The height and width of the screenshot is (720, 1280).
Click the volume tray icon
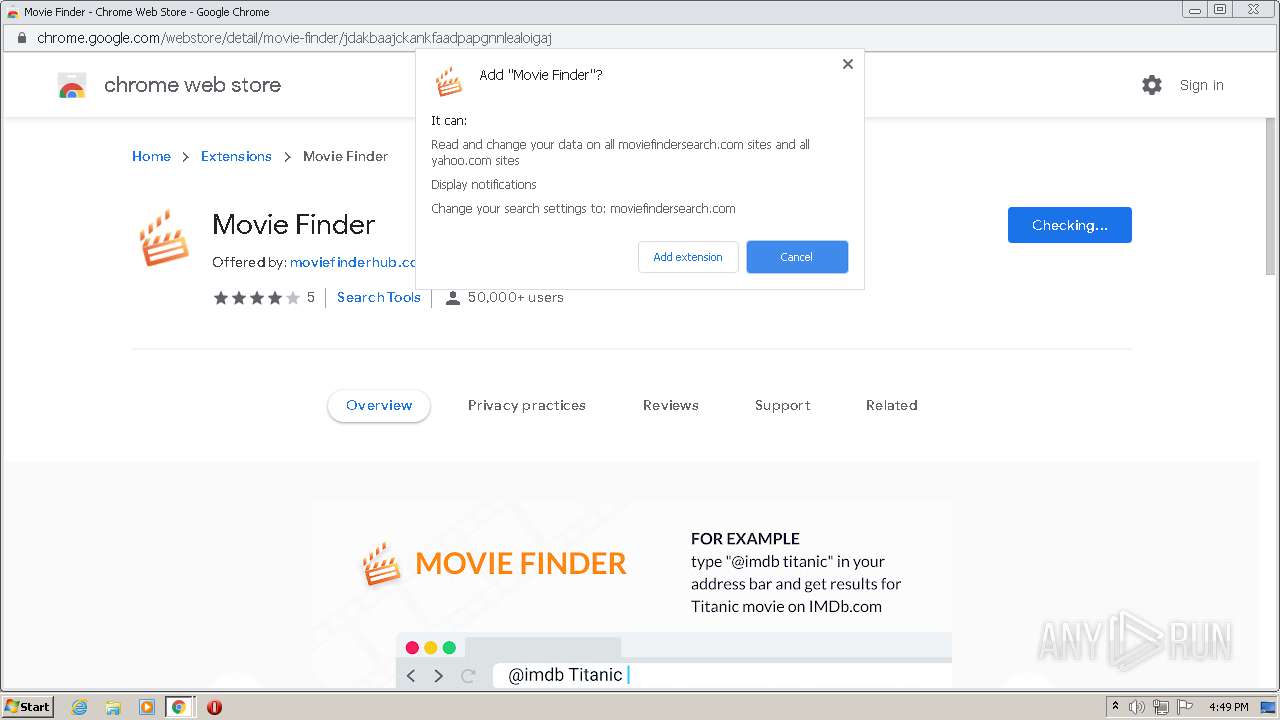point(1137,707)
